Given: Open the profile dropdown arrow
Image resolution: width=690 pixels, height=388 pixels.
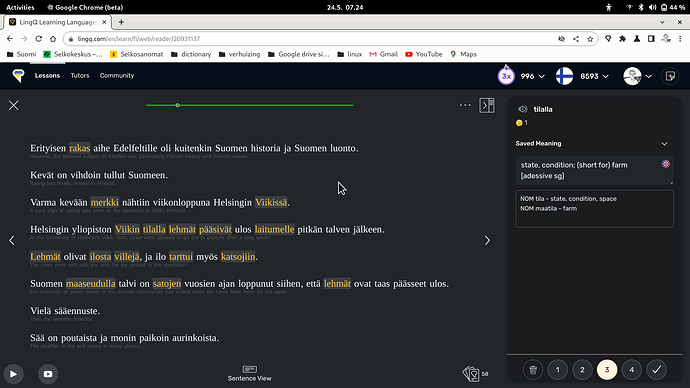Looking at the screenshot, I should [649, 77].
